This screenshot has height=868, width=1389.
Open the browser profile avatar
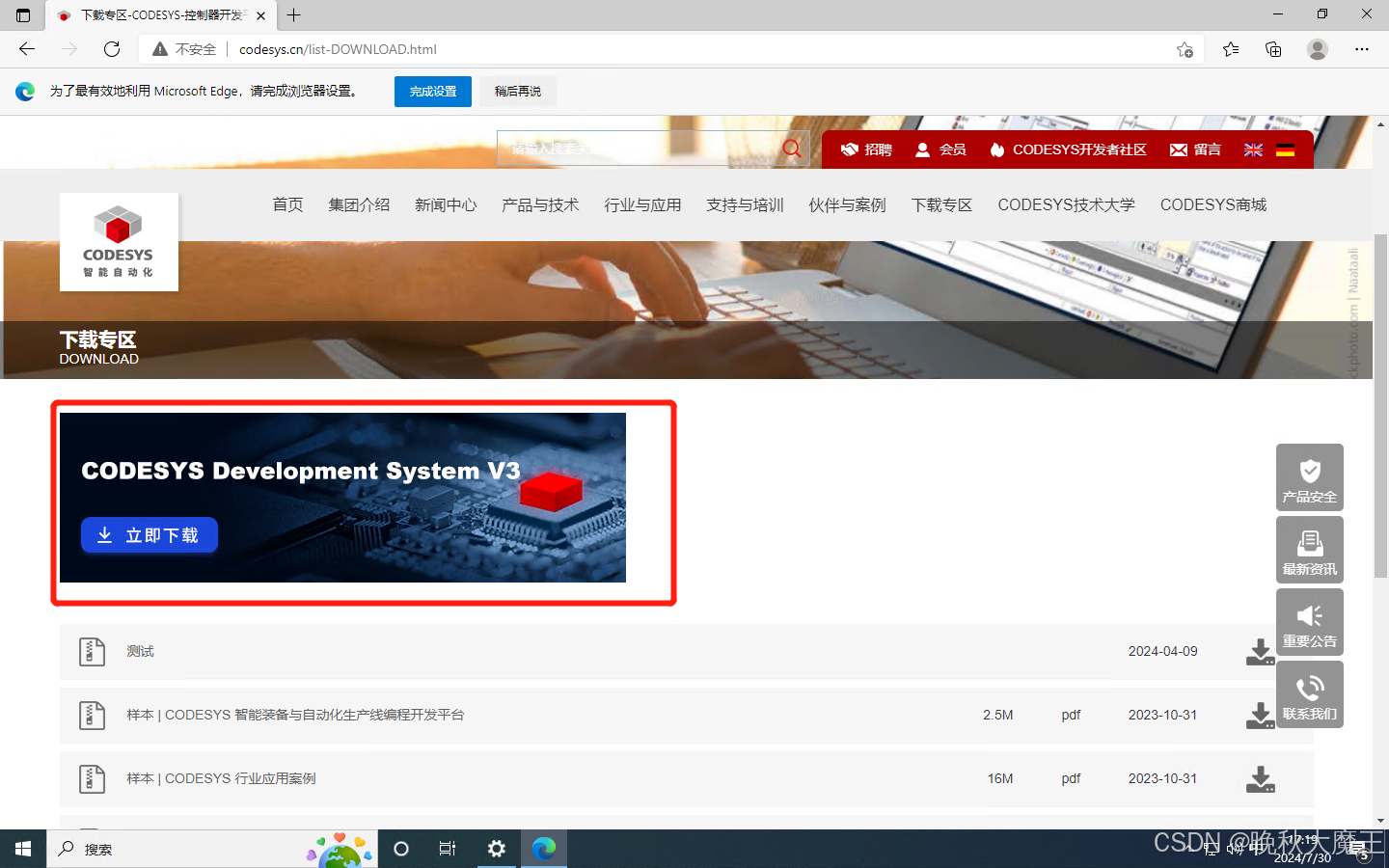(1318, 49)
